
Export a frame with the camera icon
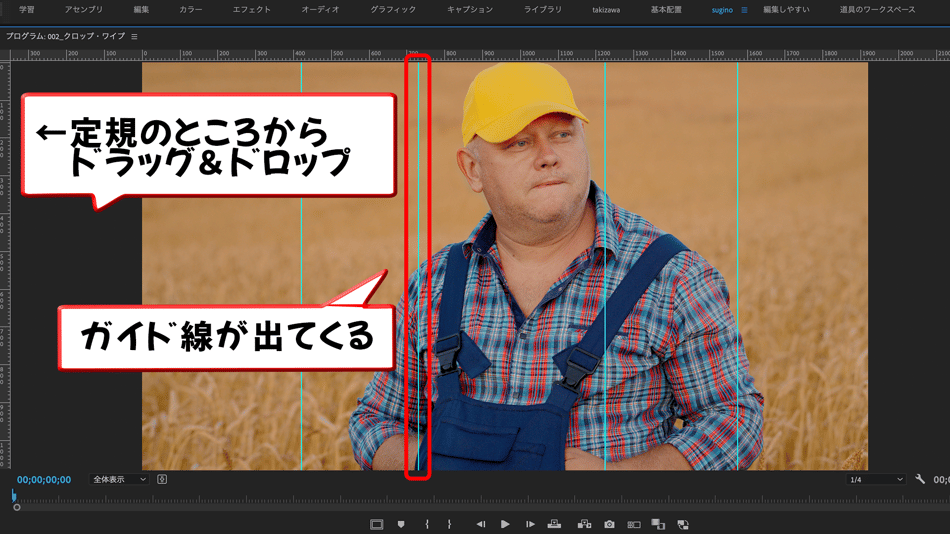click(609, 524)
